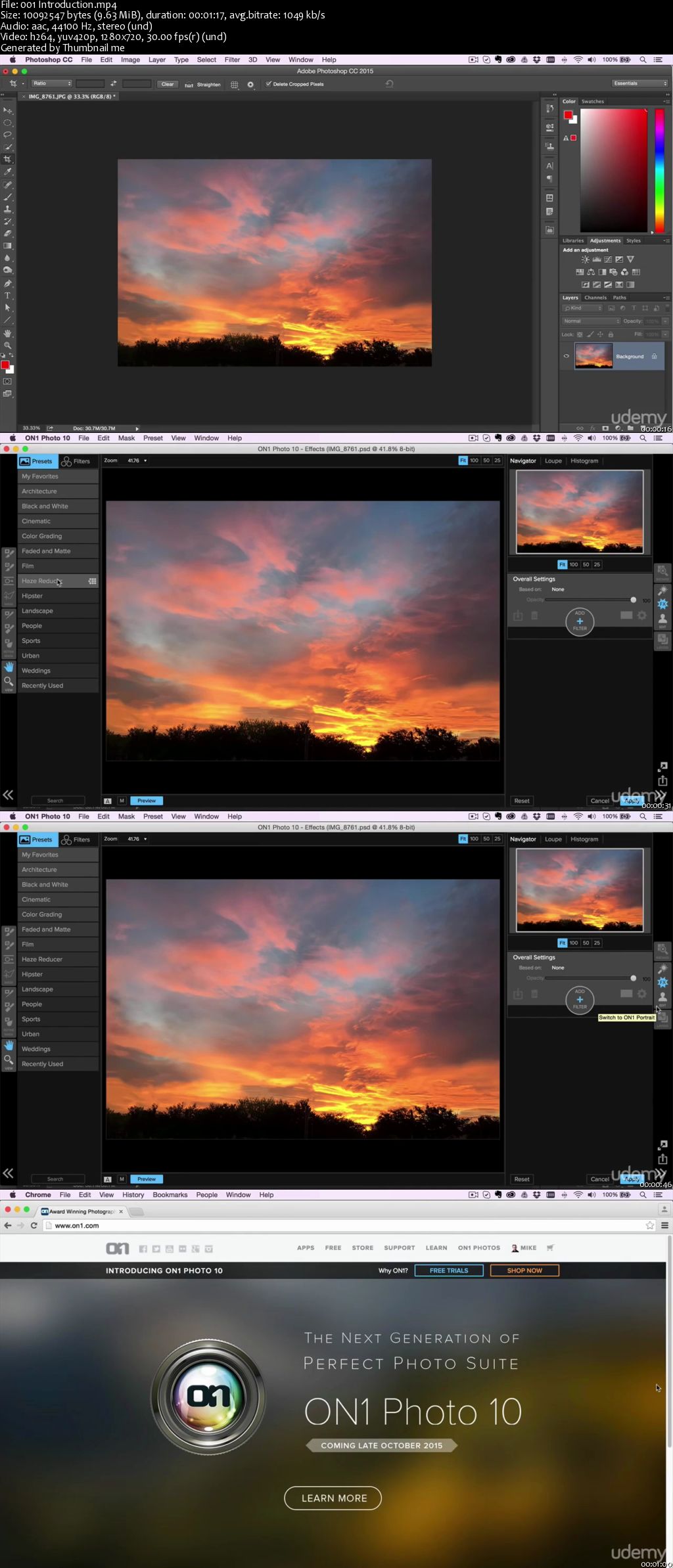Hide the Background layer with its eye
The image size is (673, 1568).
(566, 356)
